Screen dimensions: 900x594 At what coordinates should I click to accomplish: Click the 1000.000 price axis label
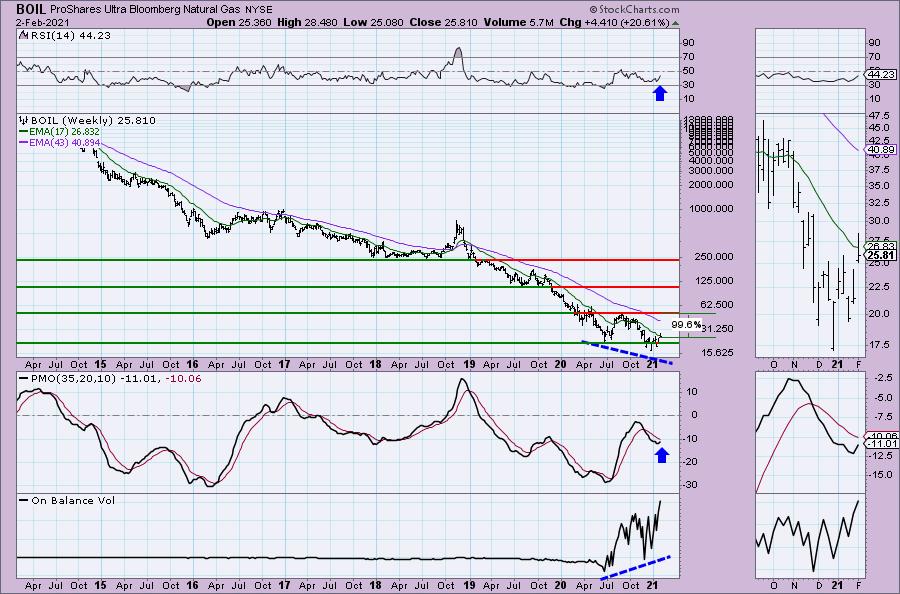click(x=711, y=208)
